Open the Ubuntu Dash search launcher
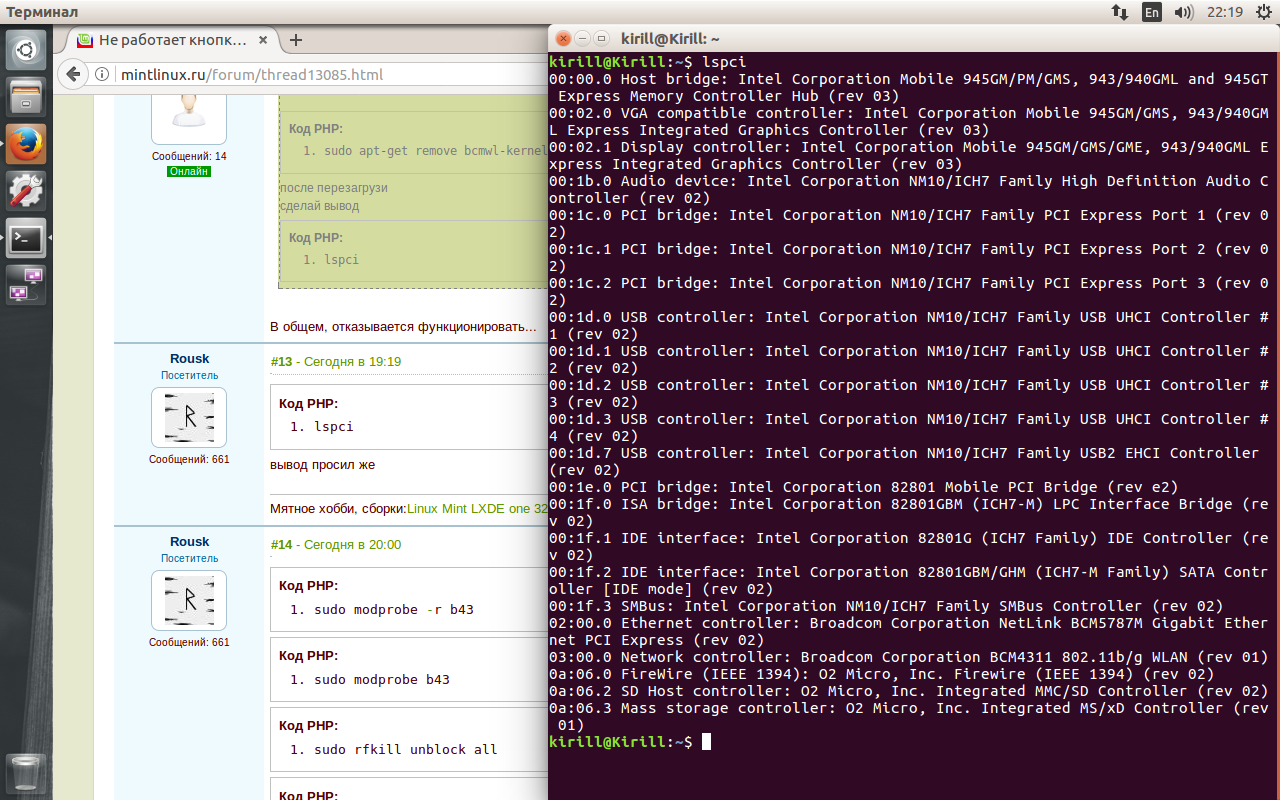This screenshot has height=800, width=1280. [26, 49]
